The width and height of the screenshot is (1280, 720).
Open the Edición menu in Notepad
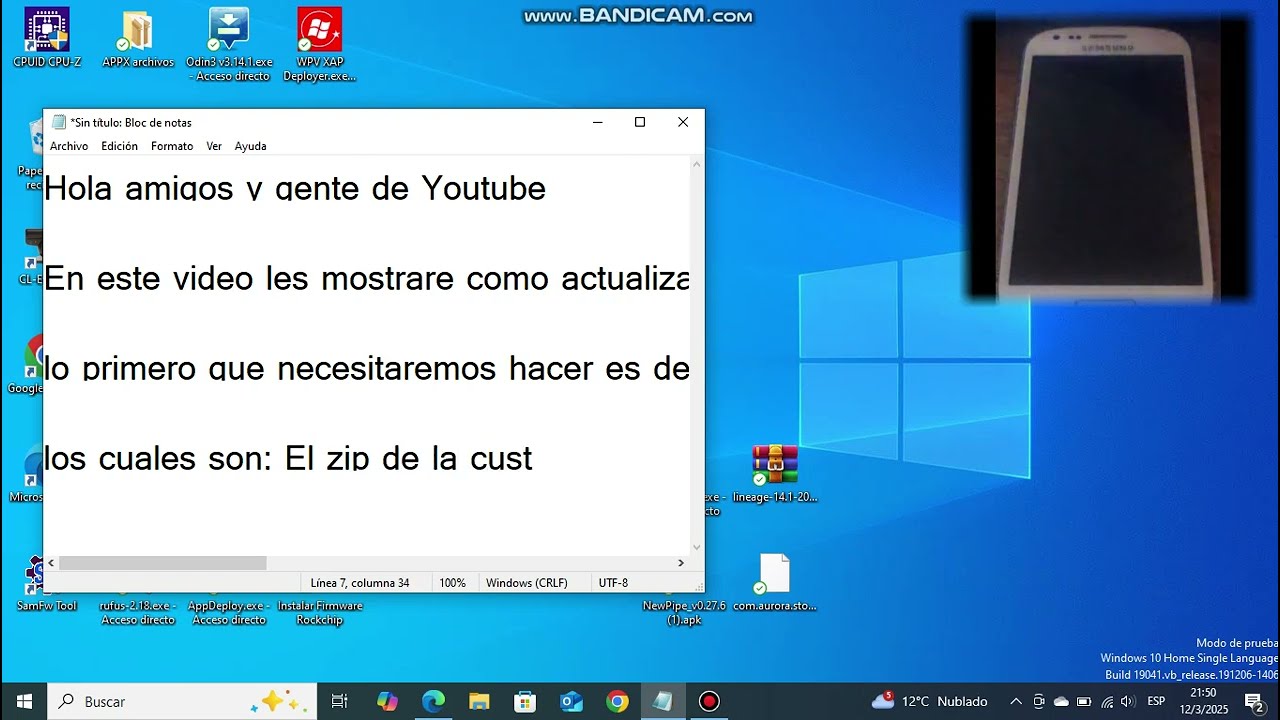pos(119,146)
